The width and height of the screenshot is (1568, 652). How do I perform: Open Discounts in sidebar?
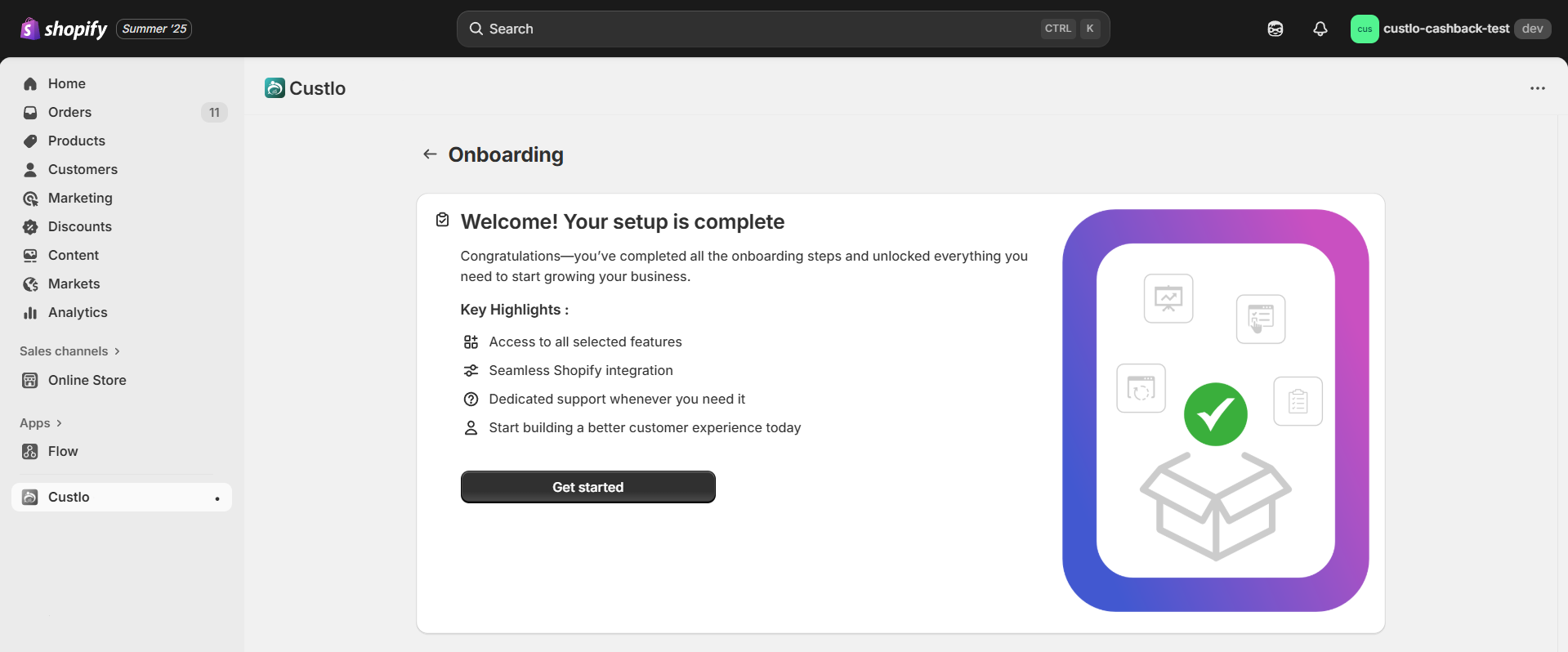(x=122, y=226)
